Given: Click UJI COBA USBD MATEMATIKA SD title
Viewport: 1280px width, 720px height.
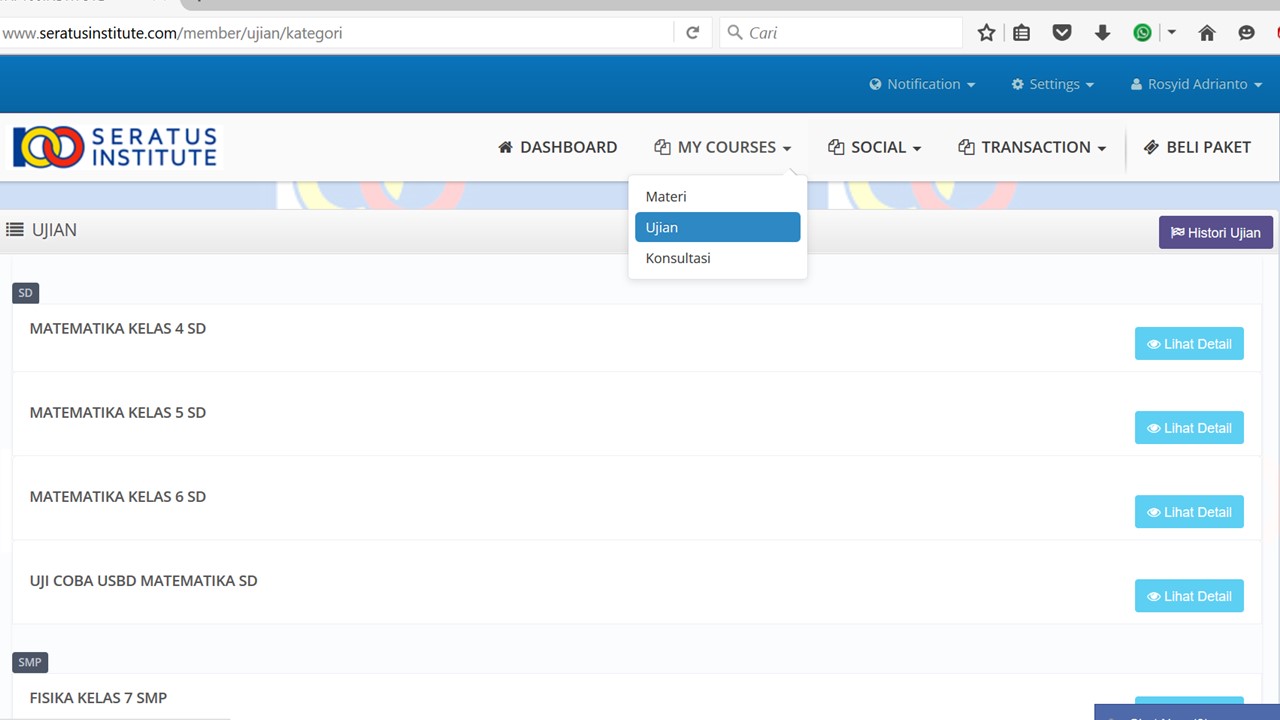Looking at the screenshot, I should pos(143,580).
